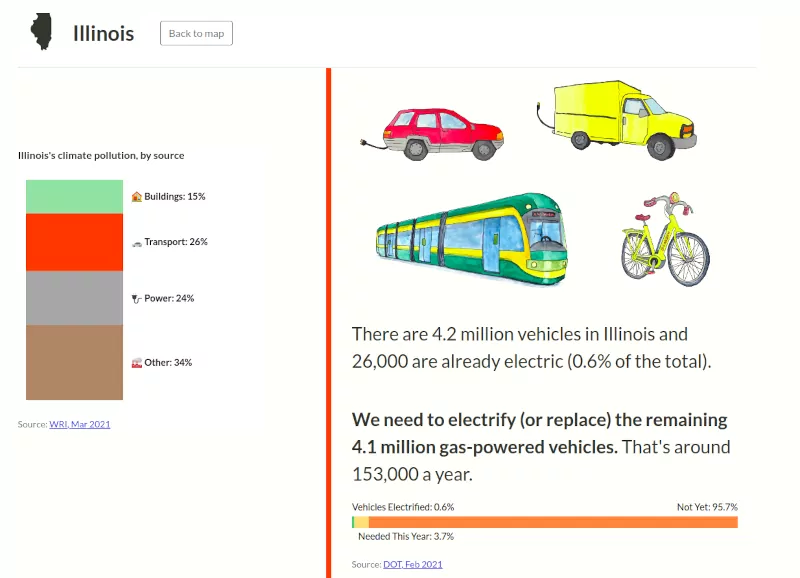Viewport: 800px width, 578px height.
Task: Click the plug icon beside Power: 24%
Action: pos(137,299)
